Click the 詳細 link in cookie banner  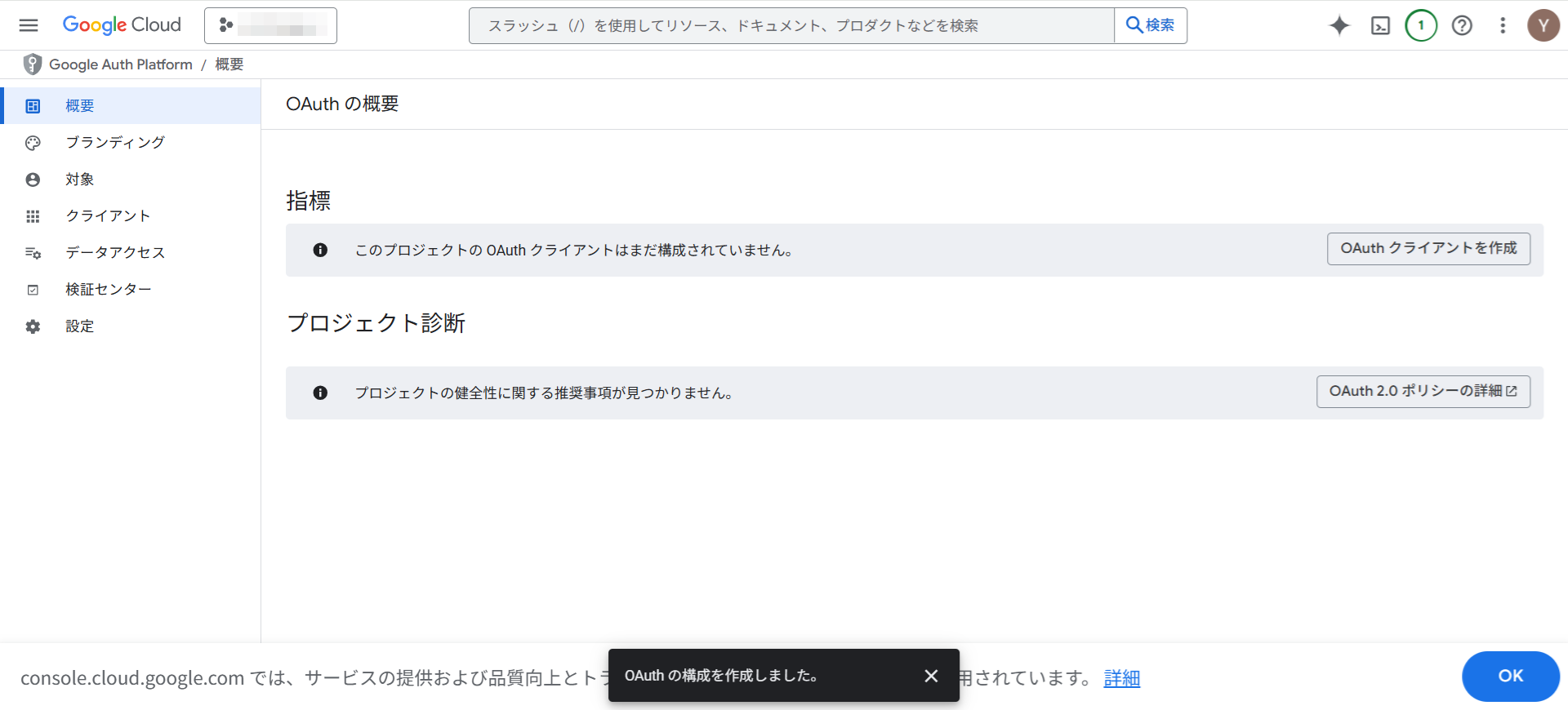1121,678
